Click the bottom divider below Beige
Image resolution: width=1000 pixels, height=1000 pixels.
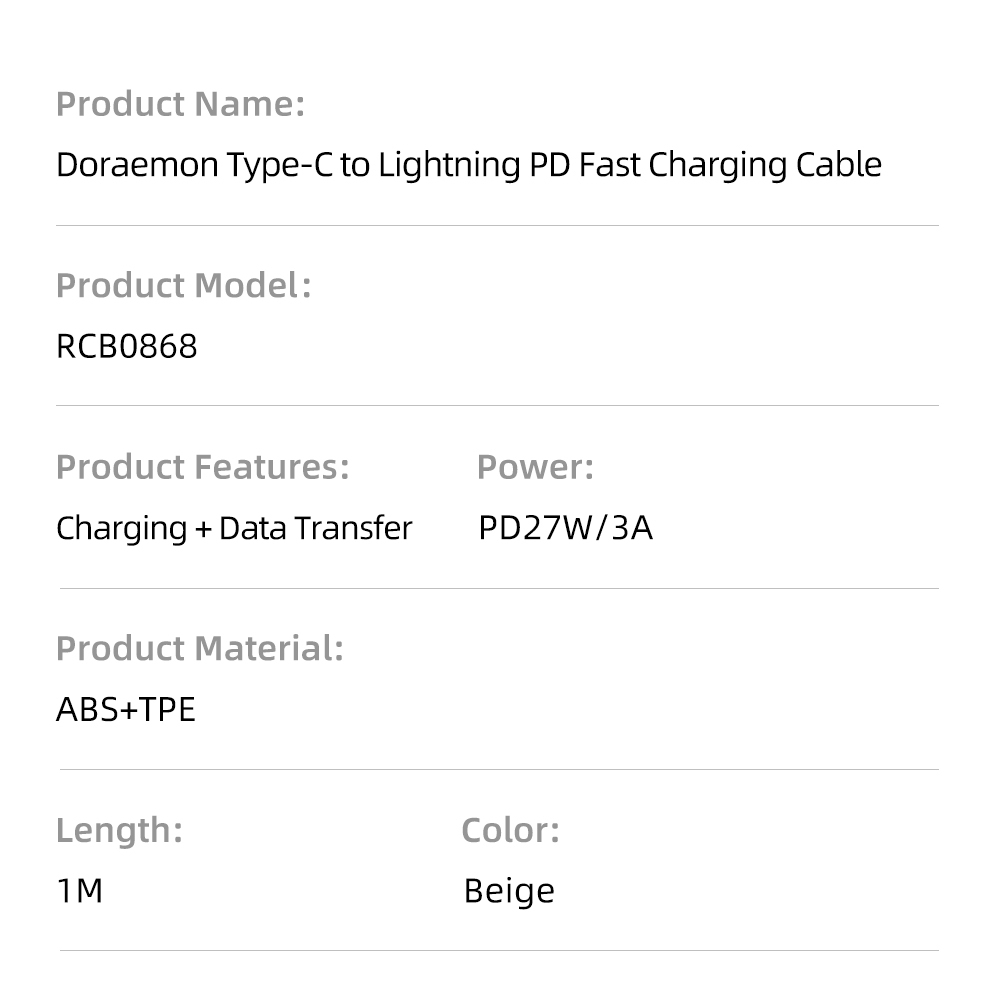click(497, 950)
